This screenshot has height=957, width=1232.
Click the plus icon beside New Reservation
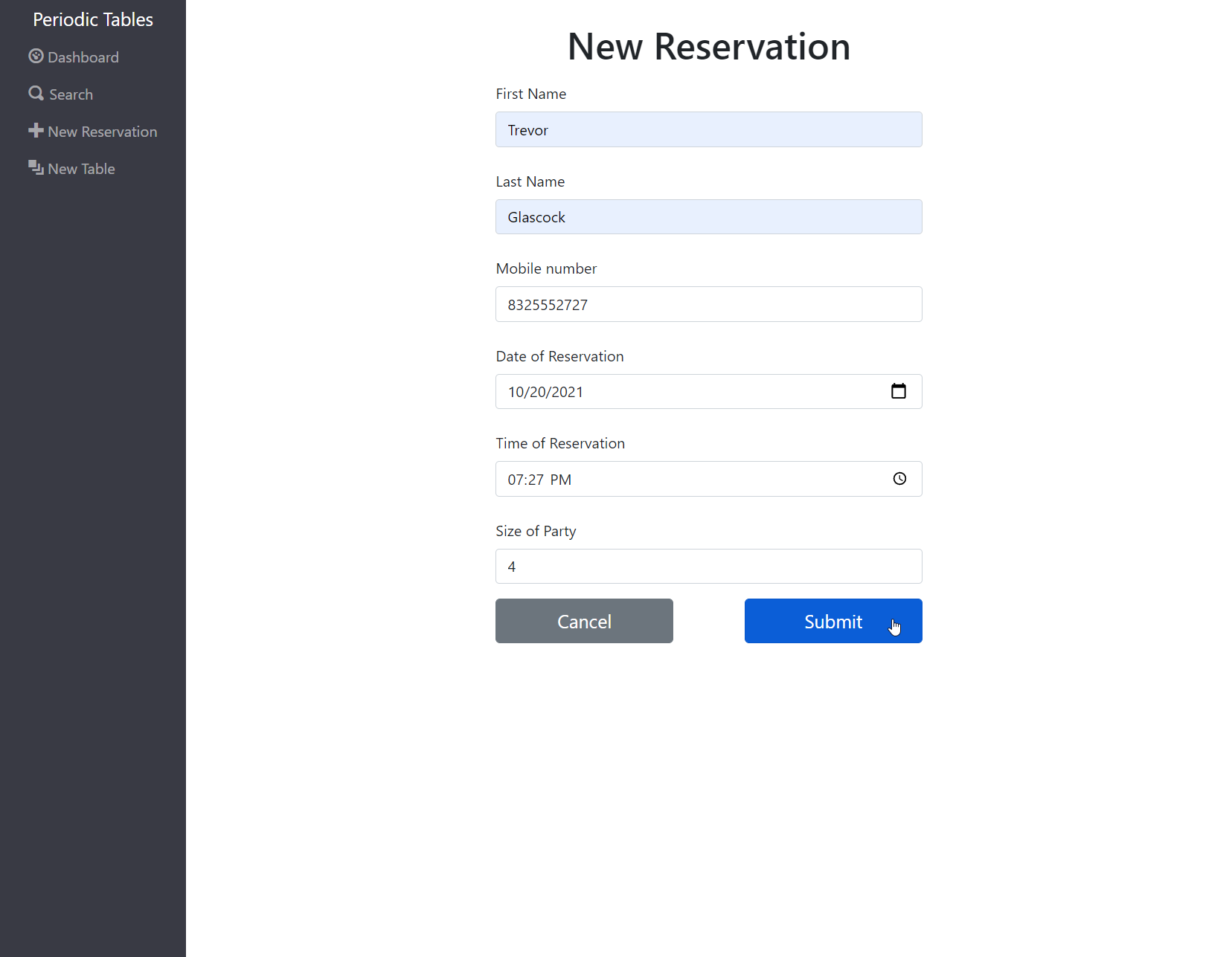pos(36,131)
